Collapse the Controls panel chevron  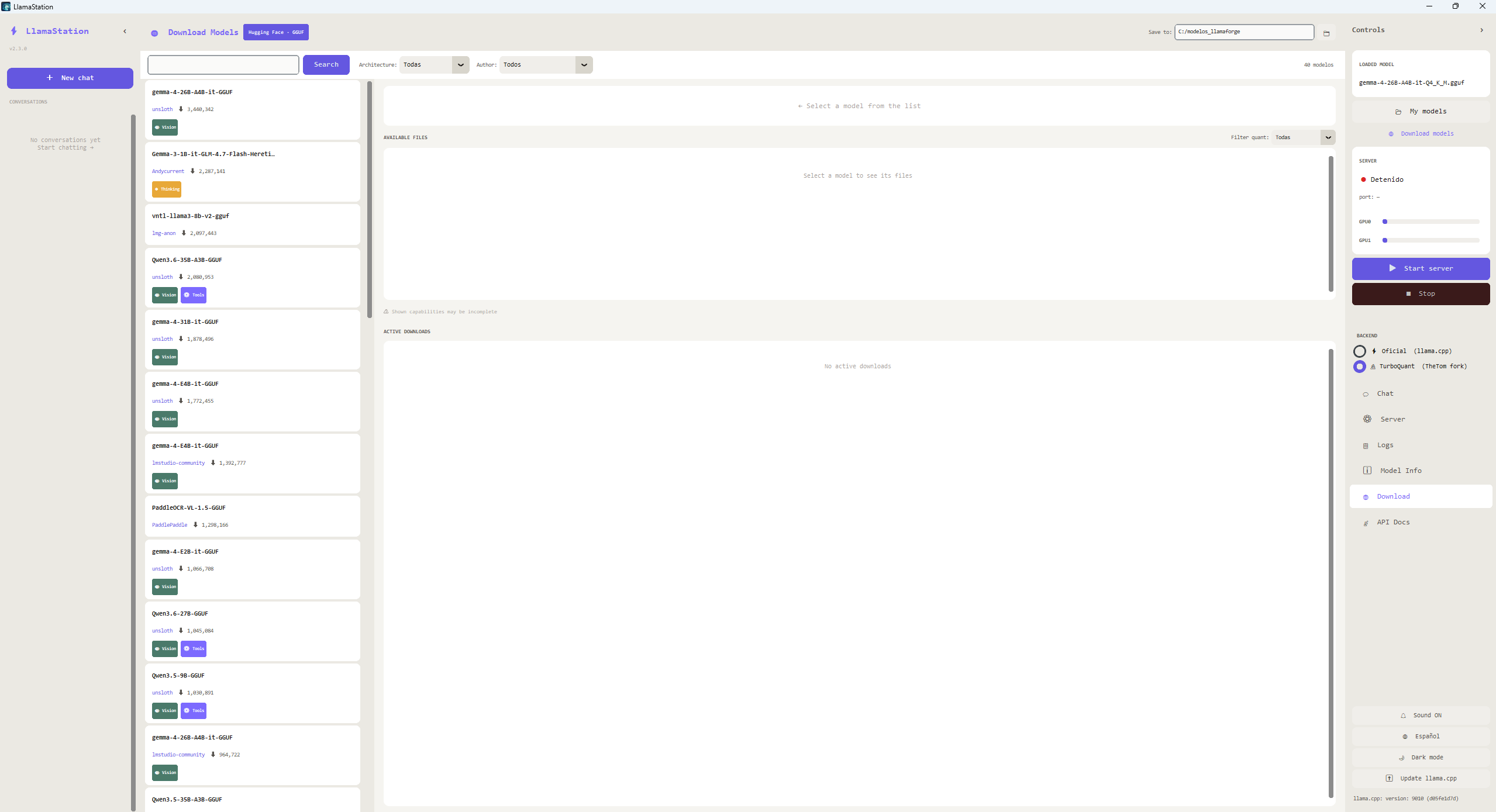click(x=1481, y=30)
